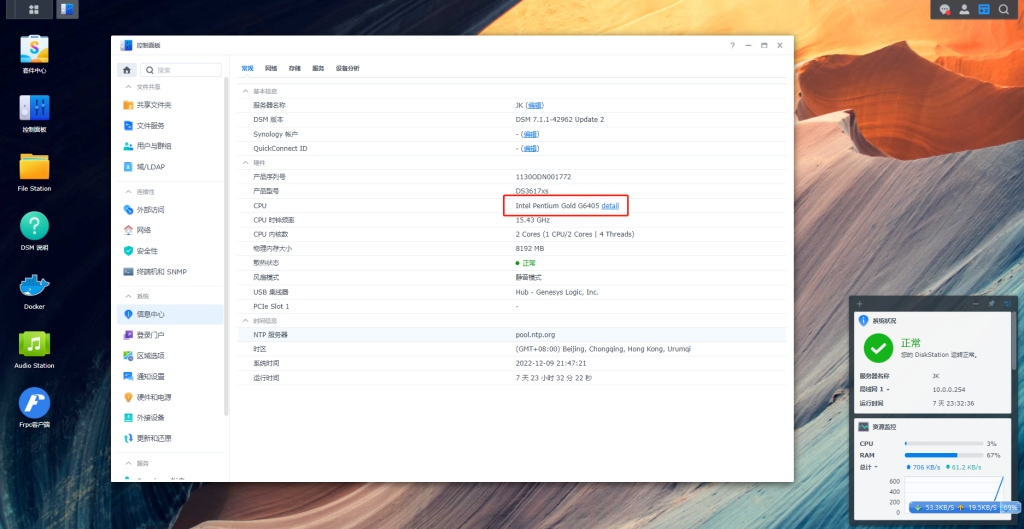The height and width of the screenshot is (529, 1024).
Task: Collapse the 文件共享 sidebar group
Action: 128,87
